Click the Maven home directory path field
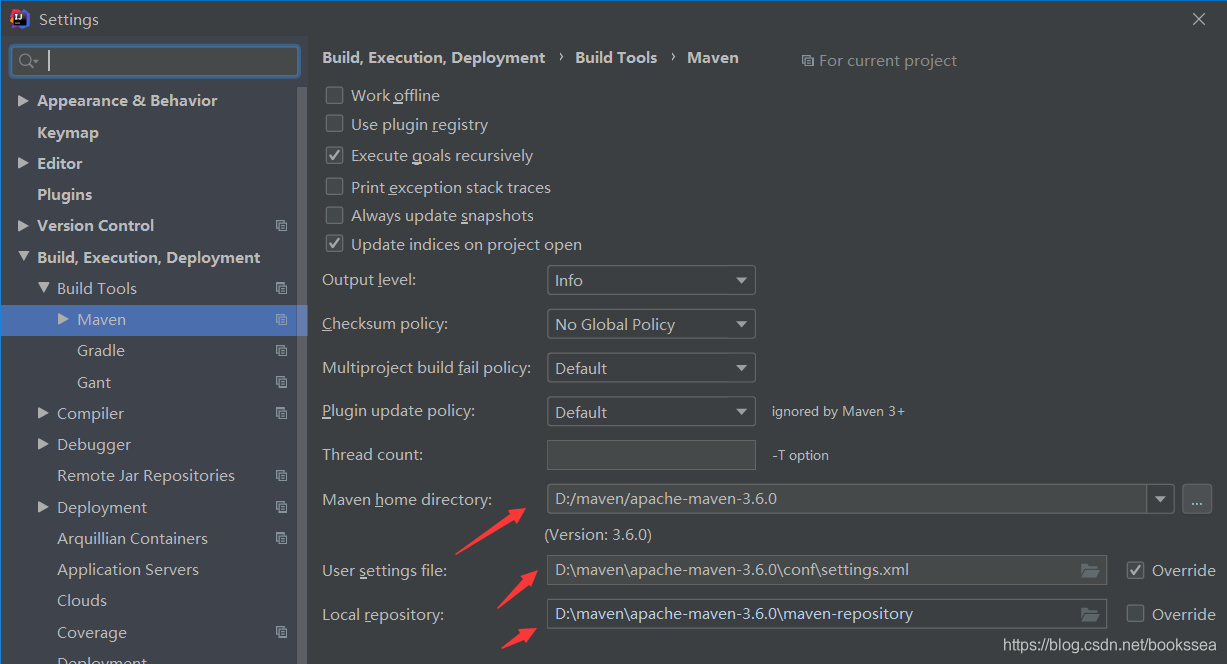 tap(846, 498)
